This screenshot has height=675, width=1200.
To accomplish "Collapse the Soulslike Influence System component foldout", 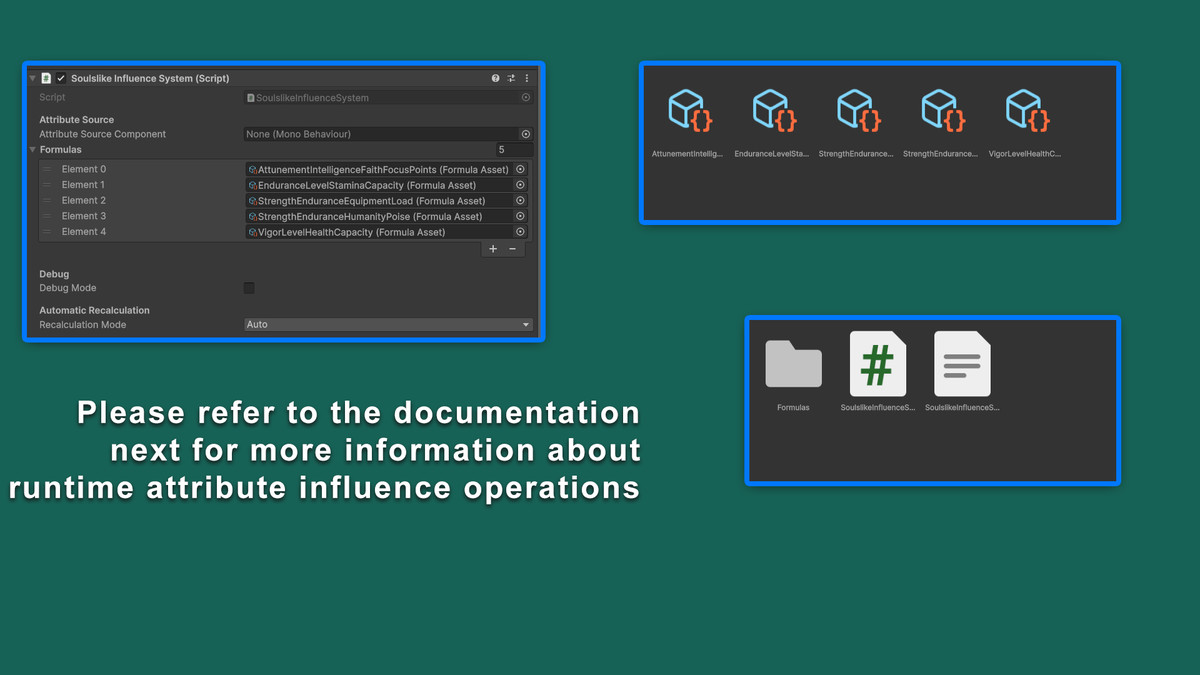I will pos(33,78).
